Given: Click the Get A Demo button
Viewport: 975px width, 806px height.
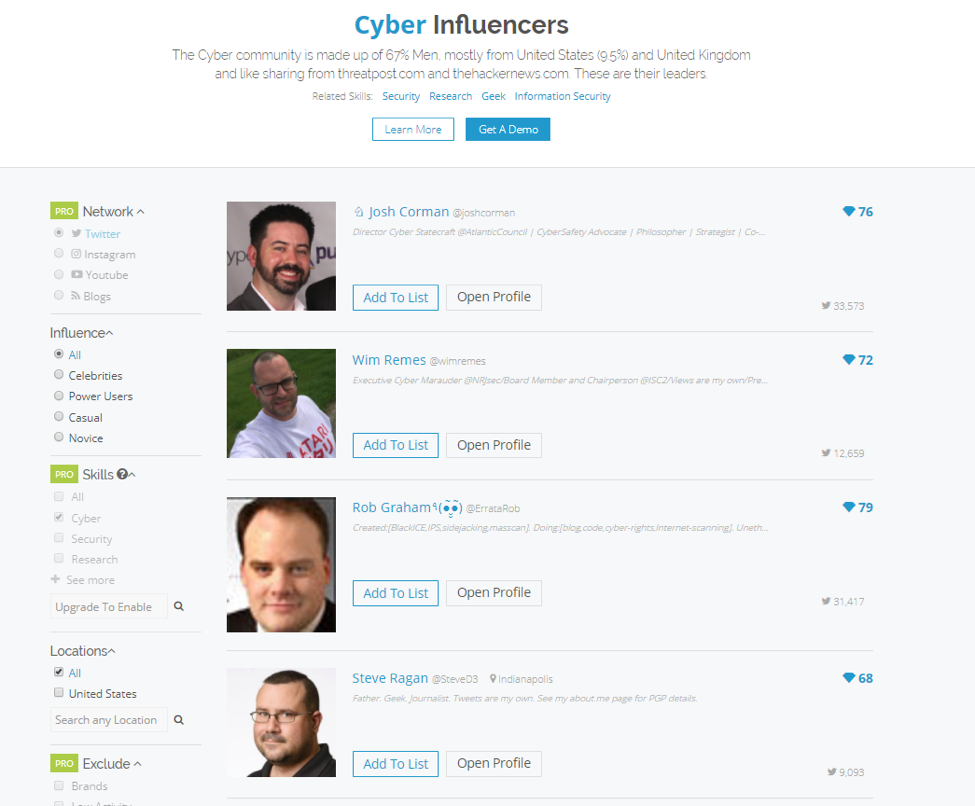Looking at the screenshot, I should coord(508,129).
